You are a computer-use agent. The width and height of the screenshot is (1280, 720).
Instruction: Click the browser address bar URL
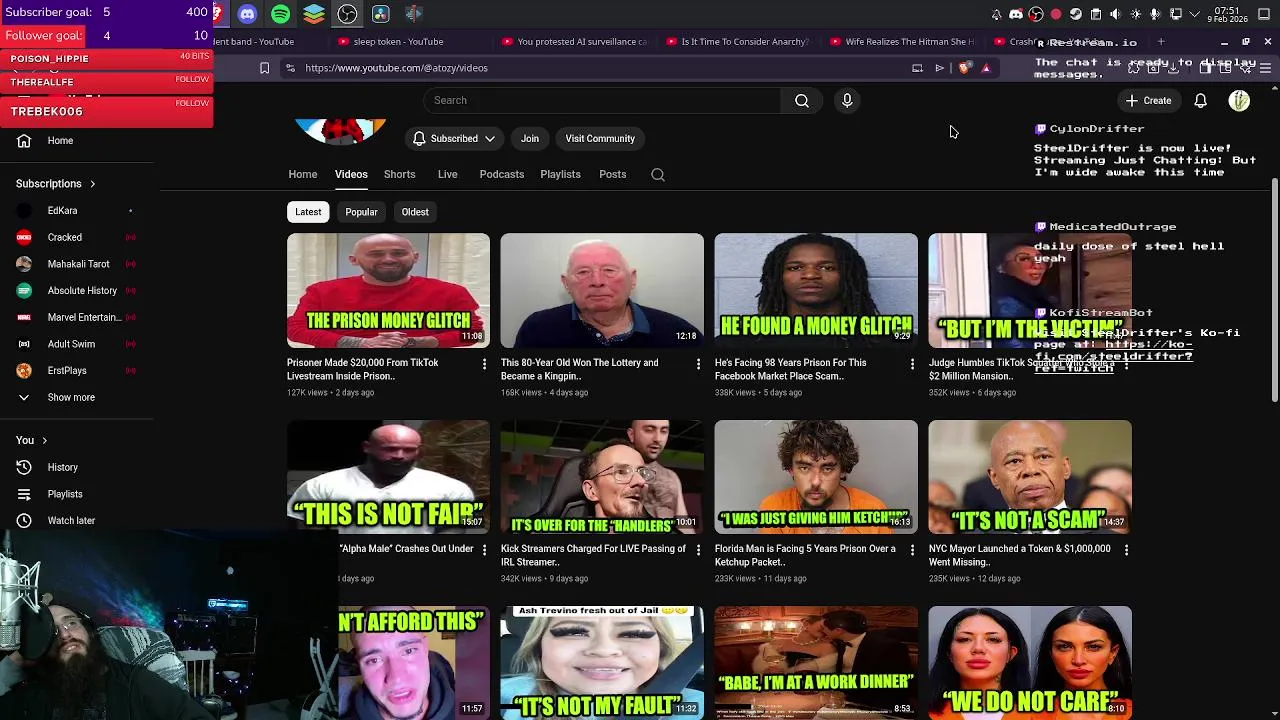tap(396, 68)
